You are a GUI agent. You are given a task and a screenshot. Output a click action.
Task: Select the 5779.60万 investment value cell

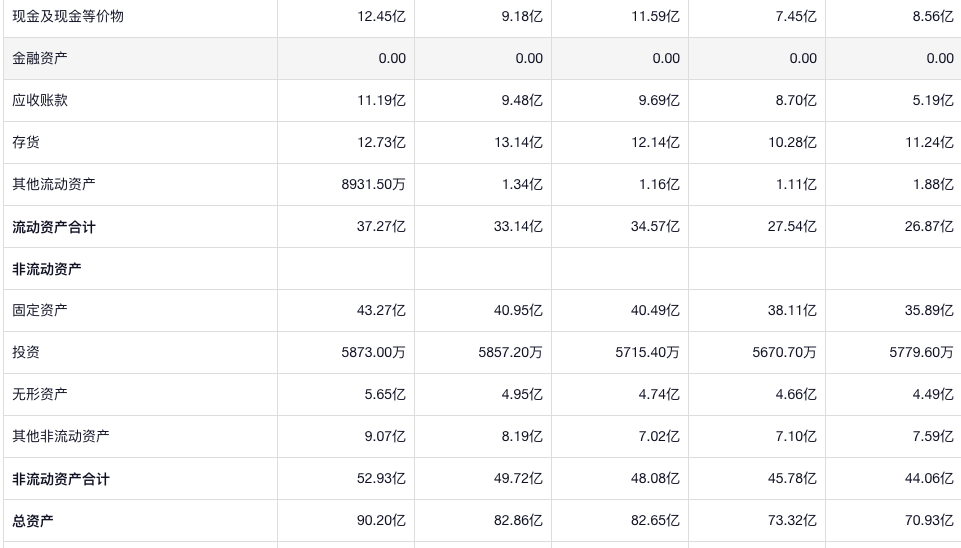point(921,352)
